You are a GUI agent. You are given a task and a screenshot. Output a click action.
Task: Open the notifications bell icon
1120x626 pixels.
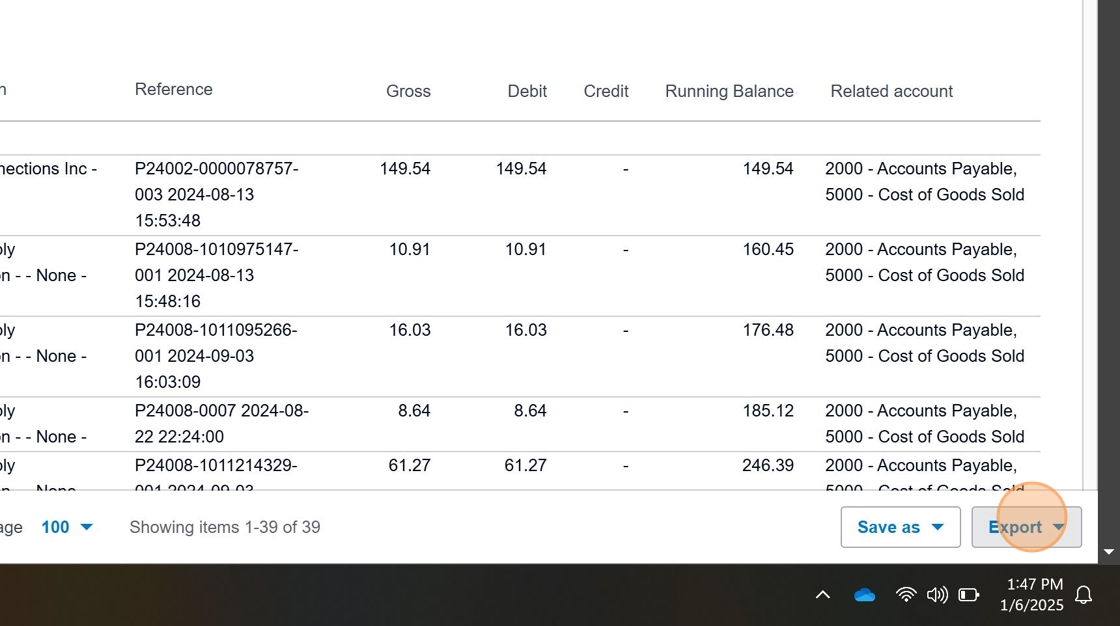point(1084,595)
